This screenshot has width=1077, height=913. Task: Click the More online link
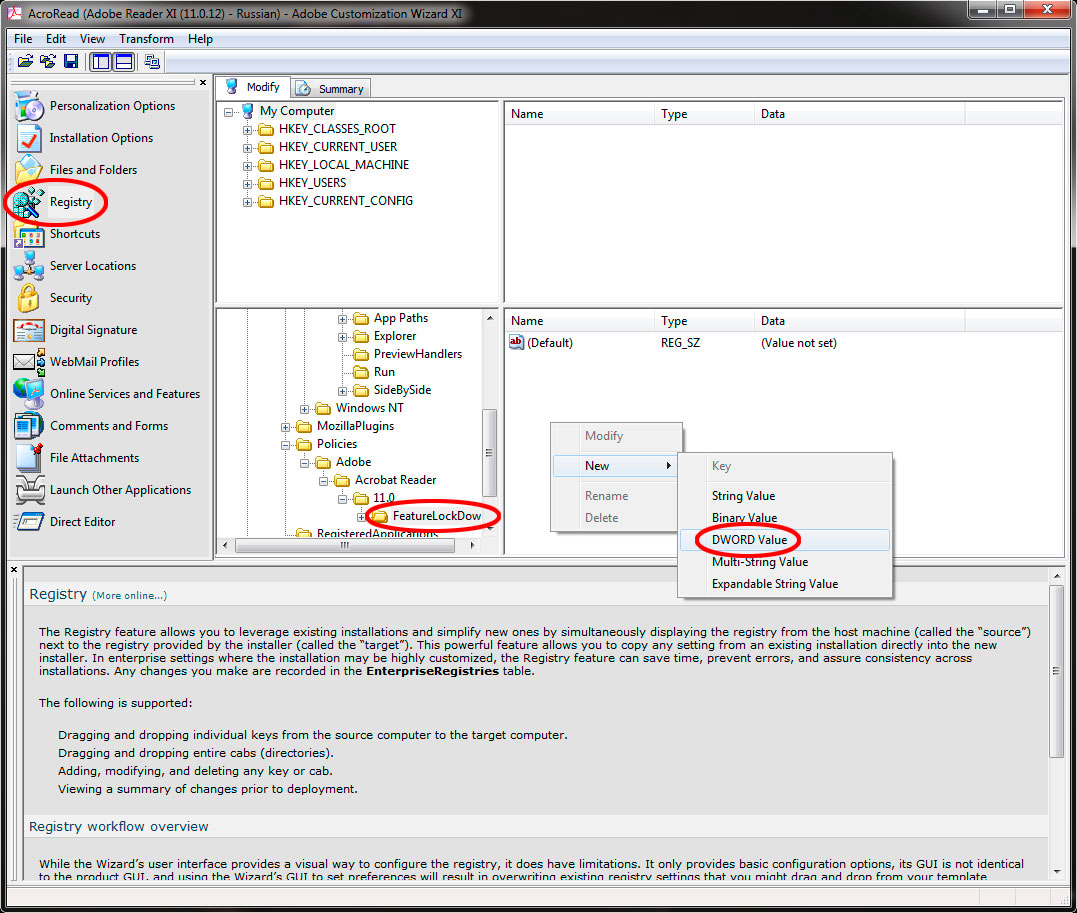point(129,596)
